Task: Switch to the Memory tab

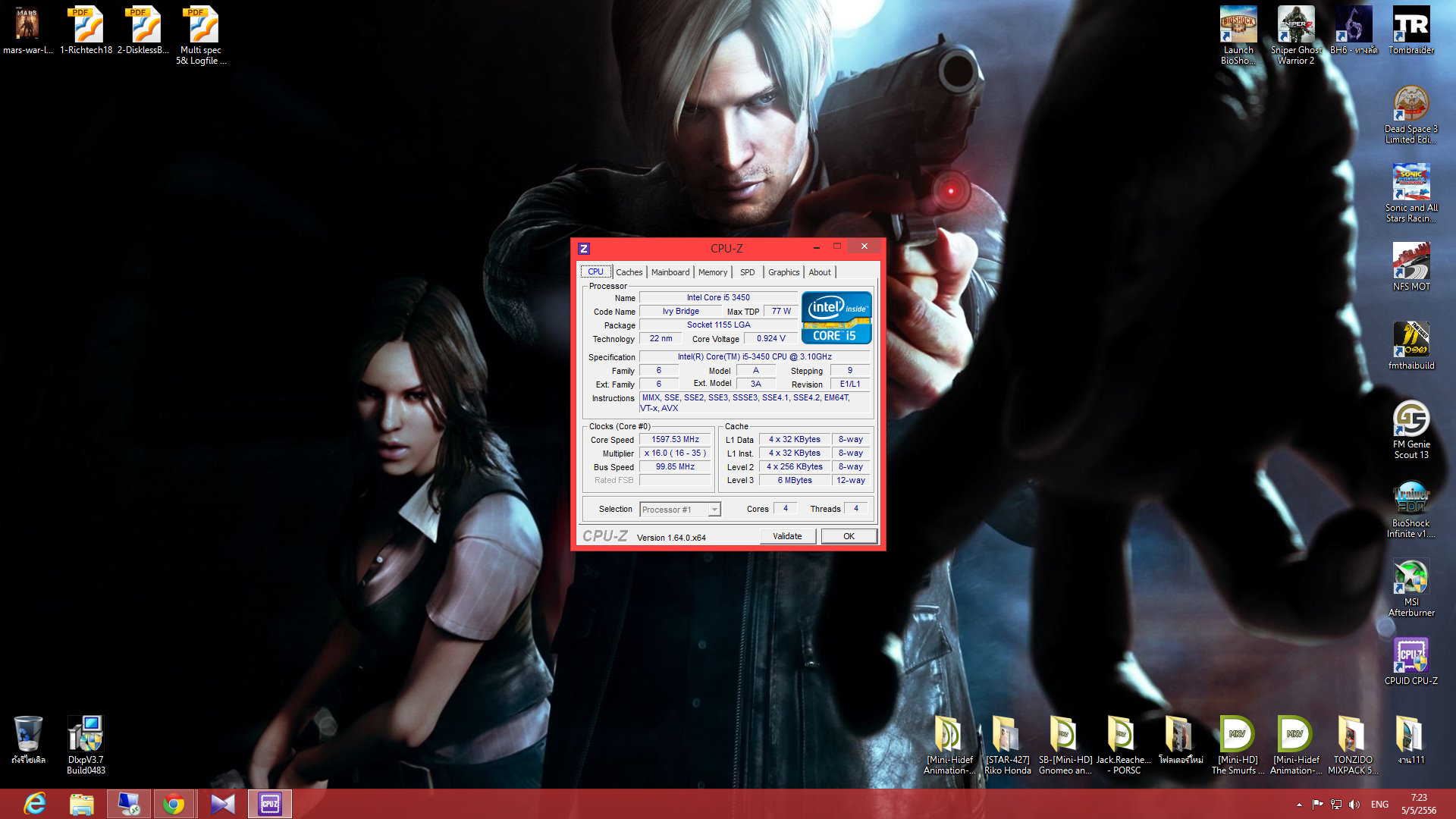Action: point(712,272)
